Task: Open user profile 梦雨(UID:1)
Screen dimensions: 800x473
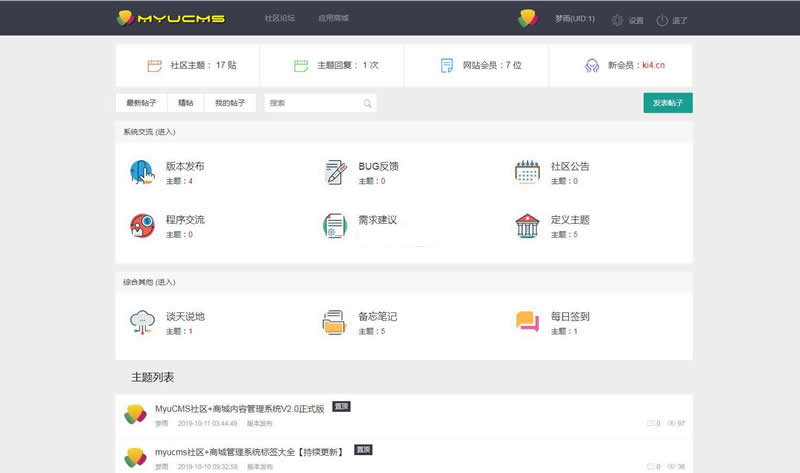Action: (575, 19)
